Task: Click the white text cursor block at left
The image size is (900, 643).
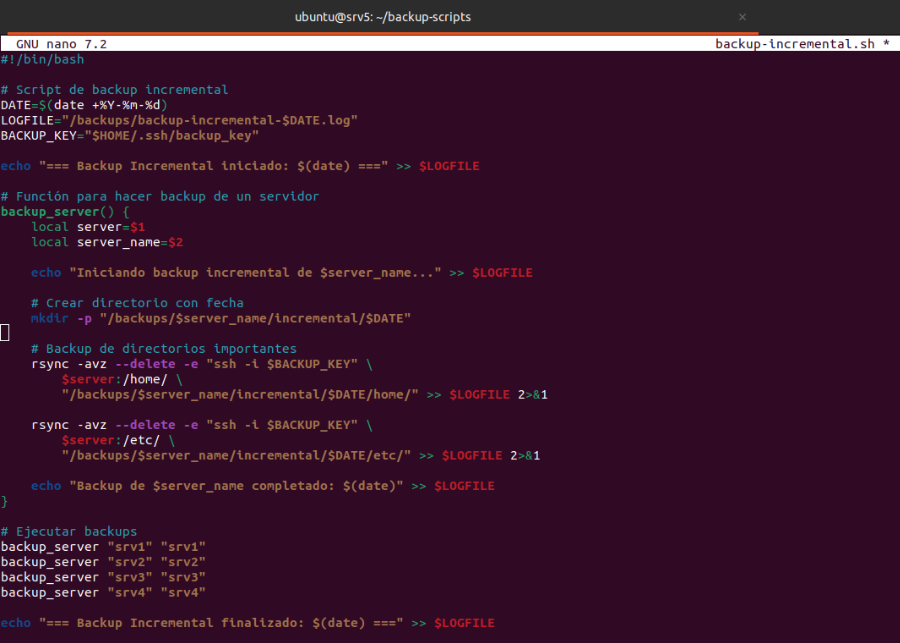Action: (x=5, y=333)
